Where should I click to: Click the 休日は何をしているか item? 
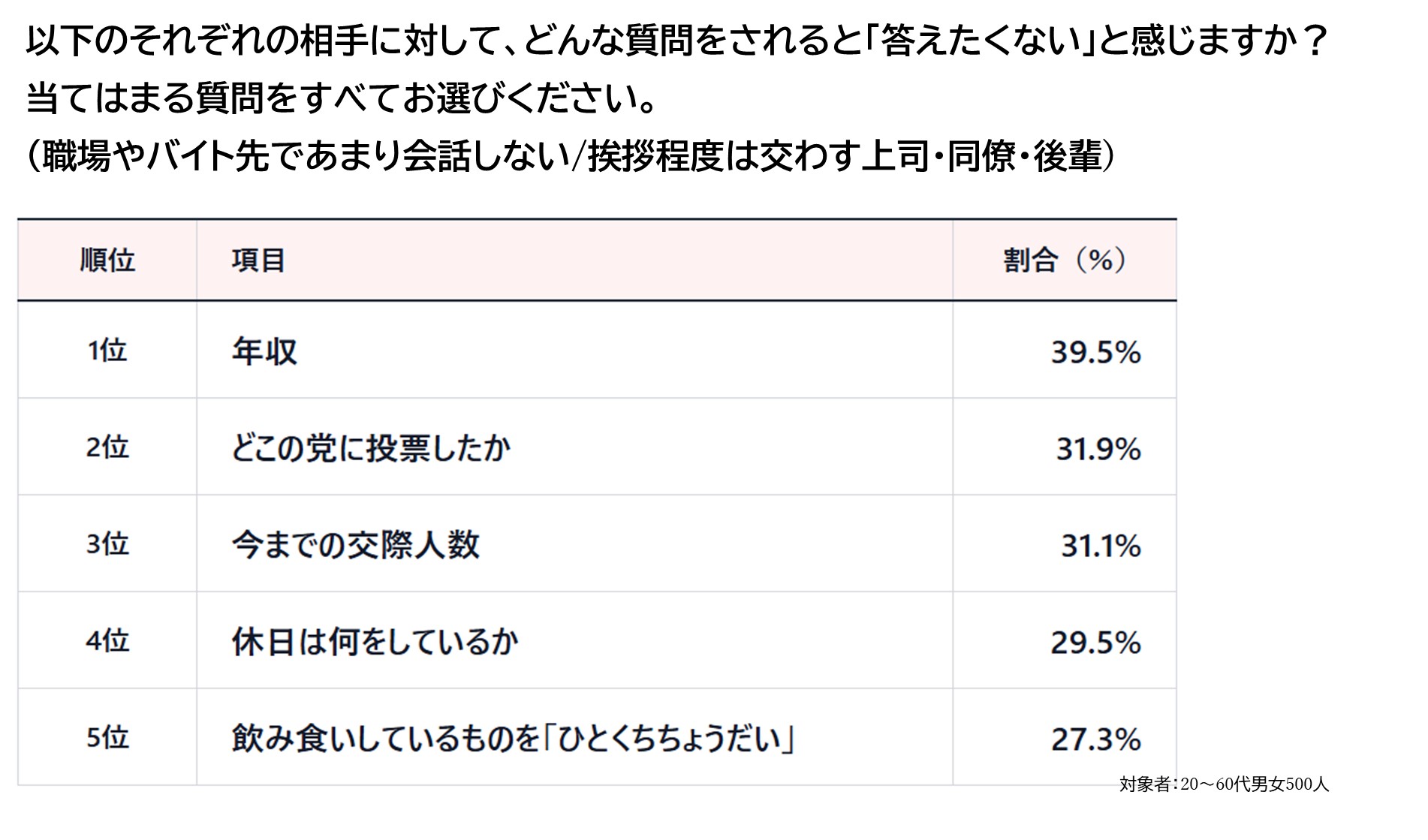pyautogui.click(x=375, y=642)
